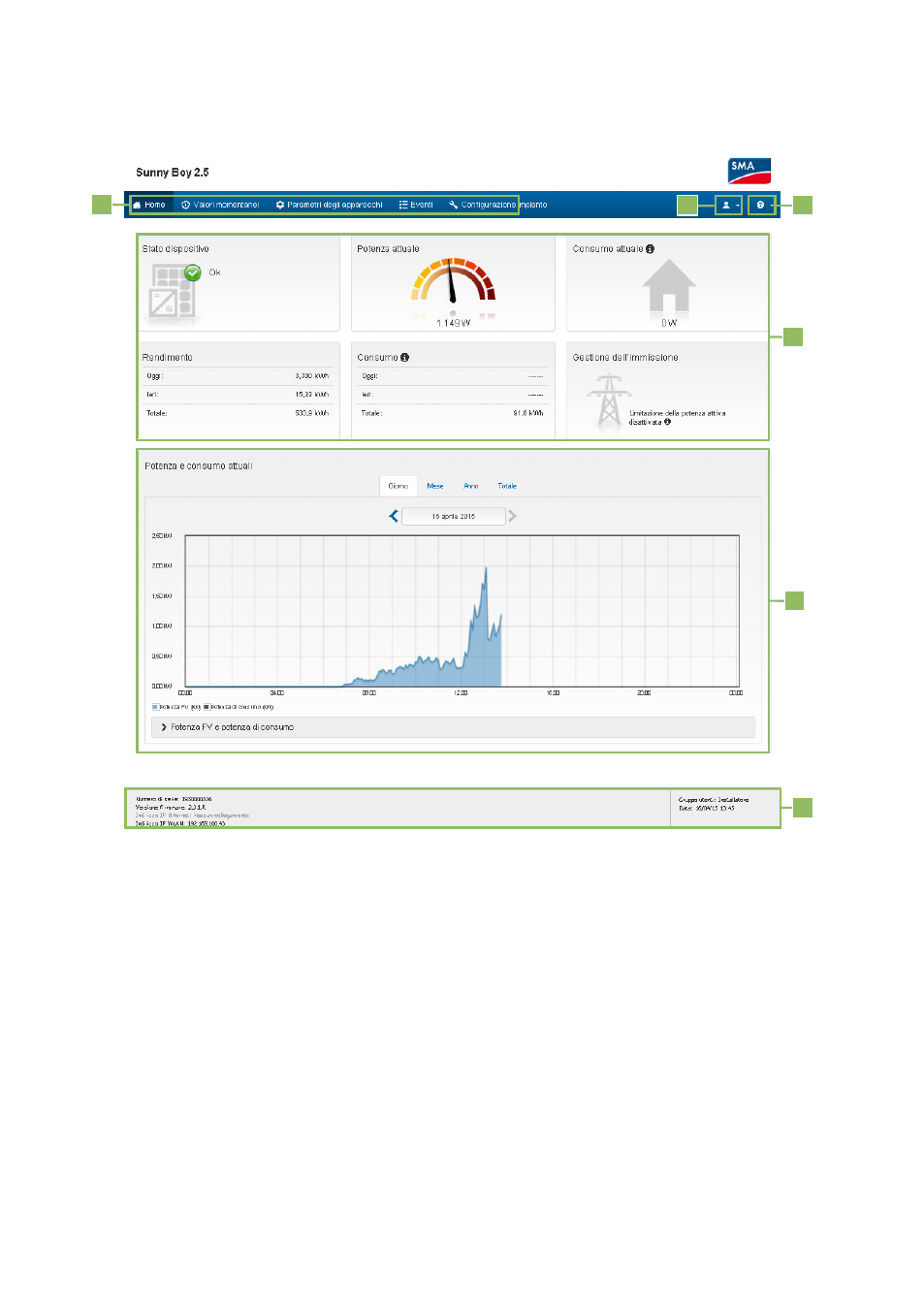This screenshot has width=924, height=1311.
Task: Toggle Potenza di consumo legend entry
Action: [239, 707]
